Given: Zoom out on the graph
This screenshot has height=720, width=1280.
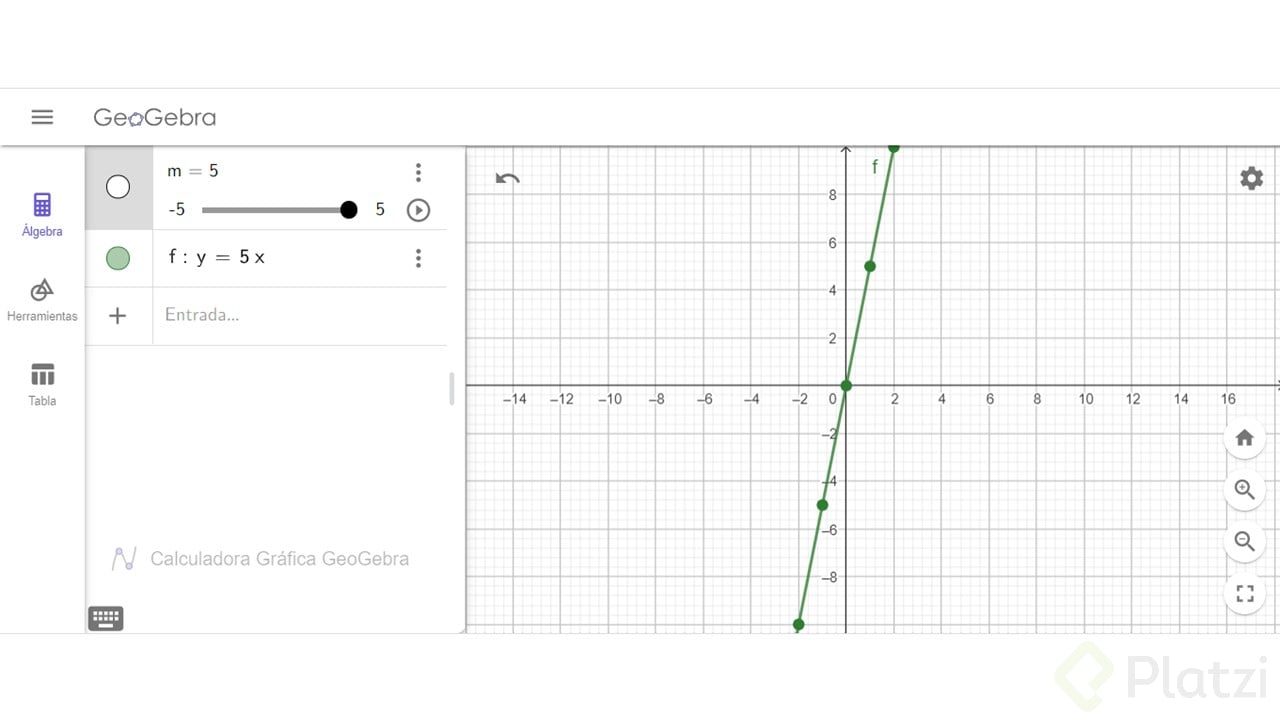Looking at the screenshot, I should [1245, 542].
